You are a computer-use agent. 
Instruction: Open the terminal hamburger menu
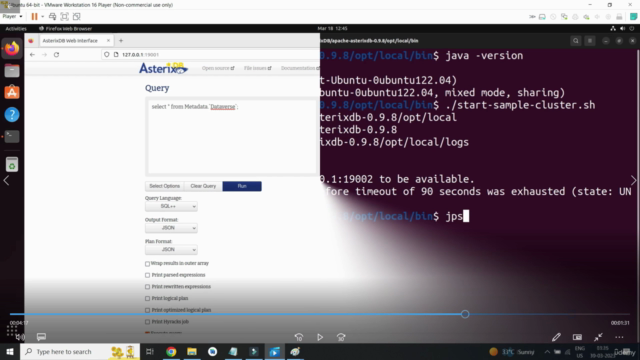[x=590, y=41]
